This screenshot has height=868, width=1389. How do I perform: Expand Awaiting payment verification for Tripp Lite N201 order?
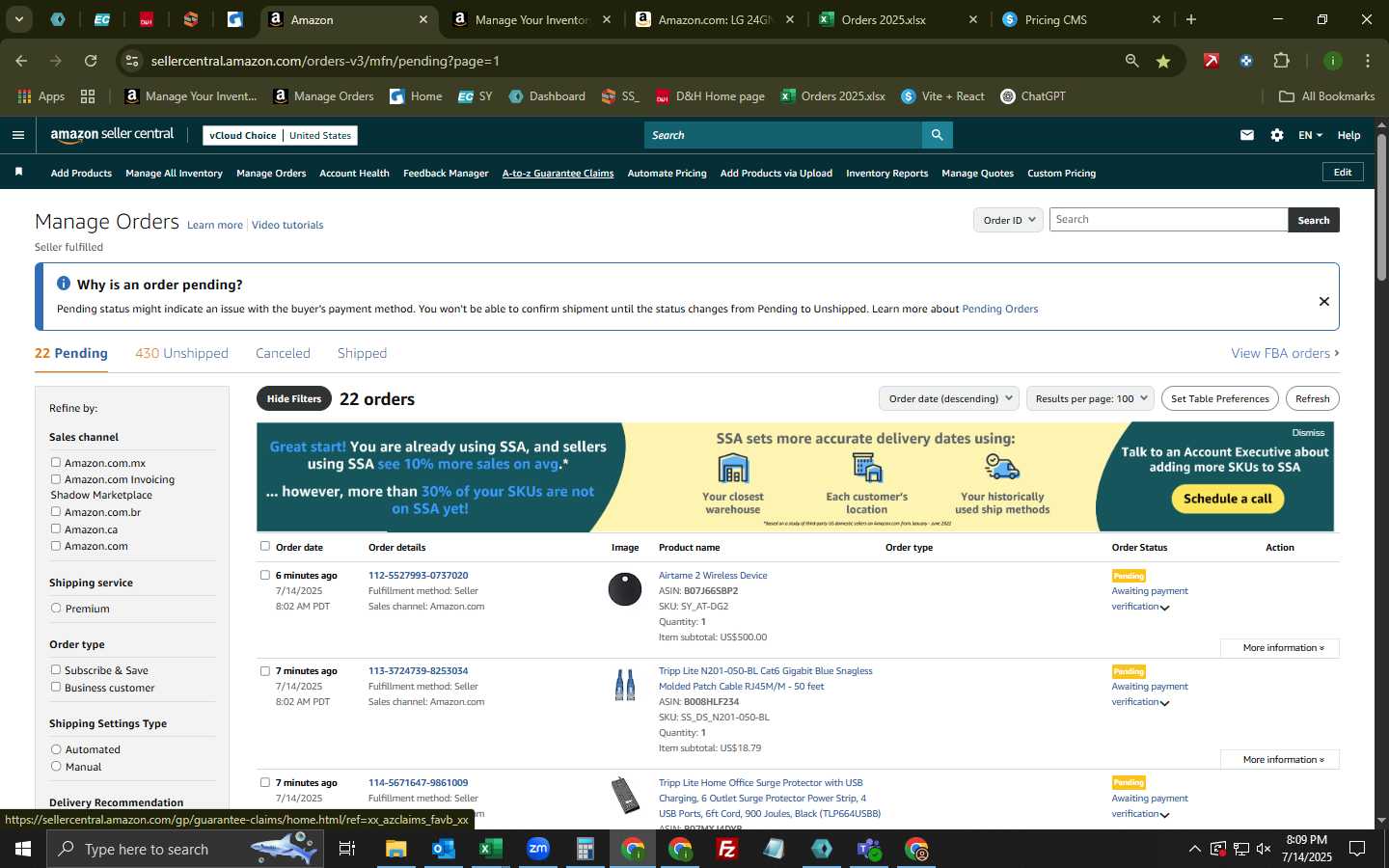[1165, 703]
